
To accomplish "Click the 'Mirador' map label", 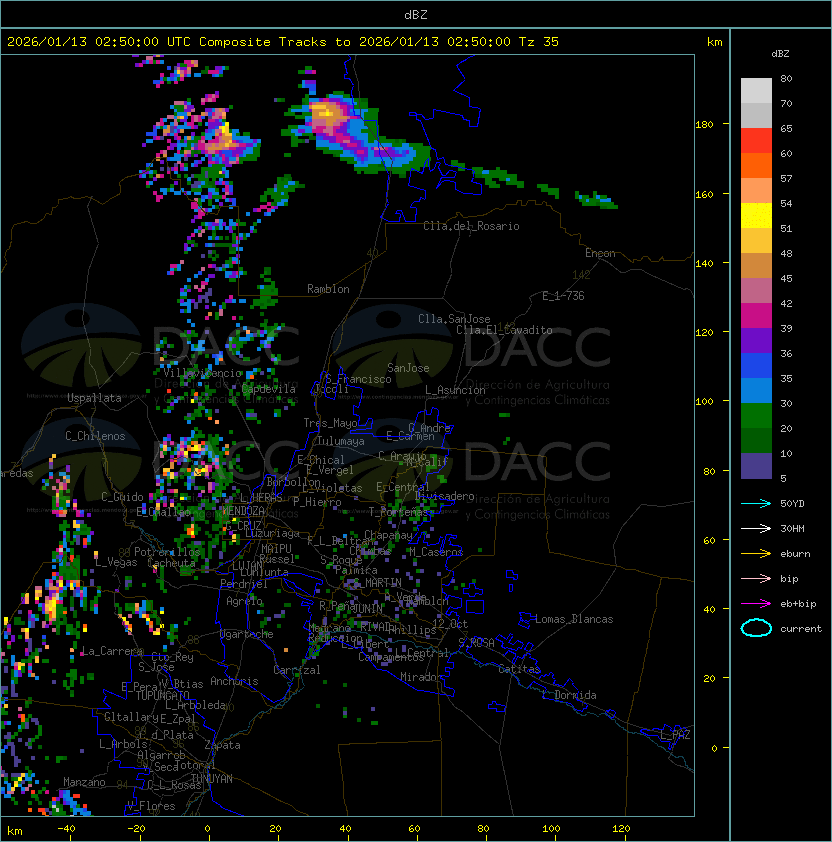I will tap(421, 677).
